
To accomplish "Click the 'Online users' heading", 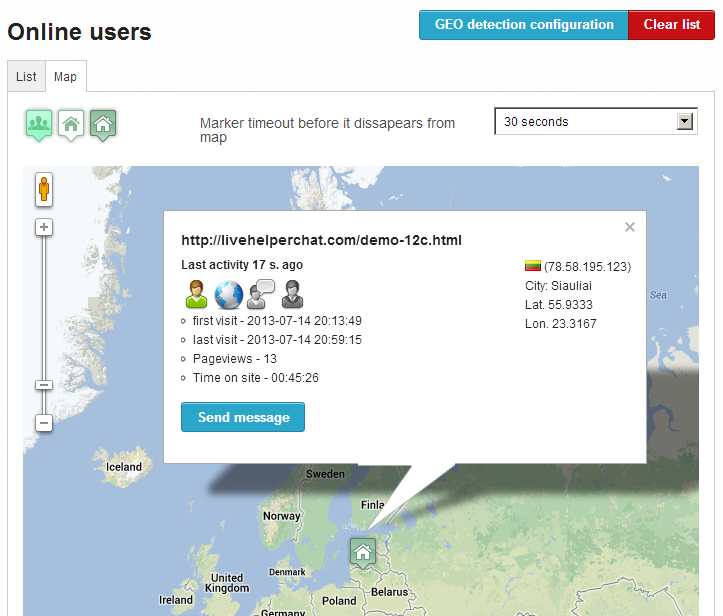I will point(79,32).
